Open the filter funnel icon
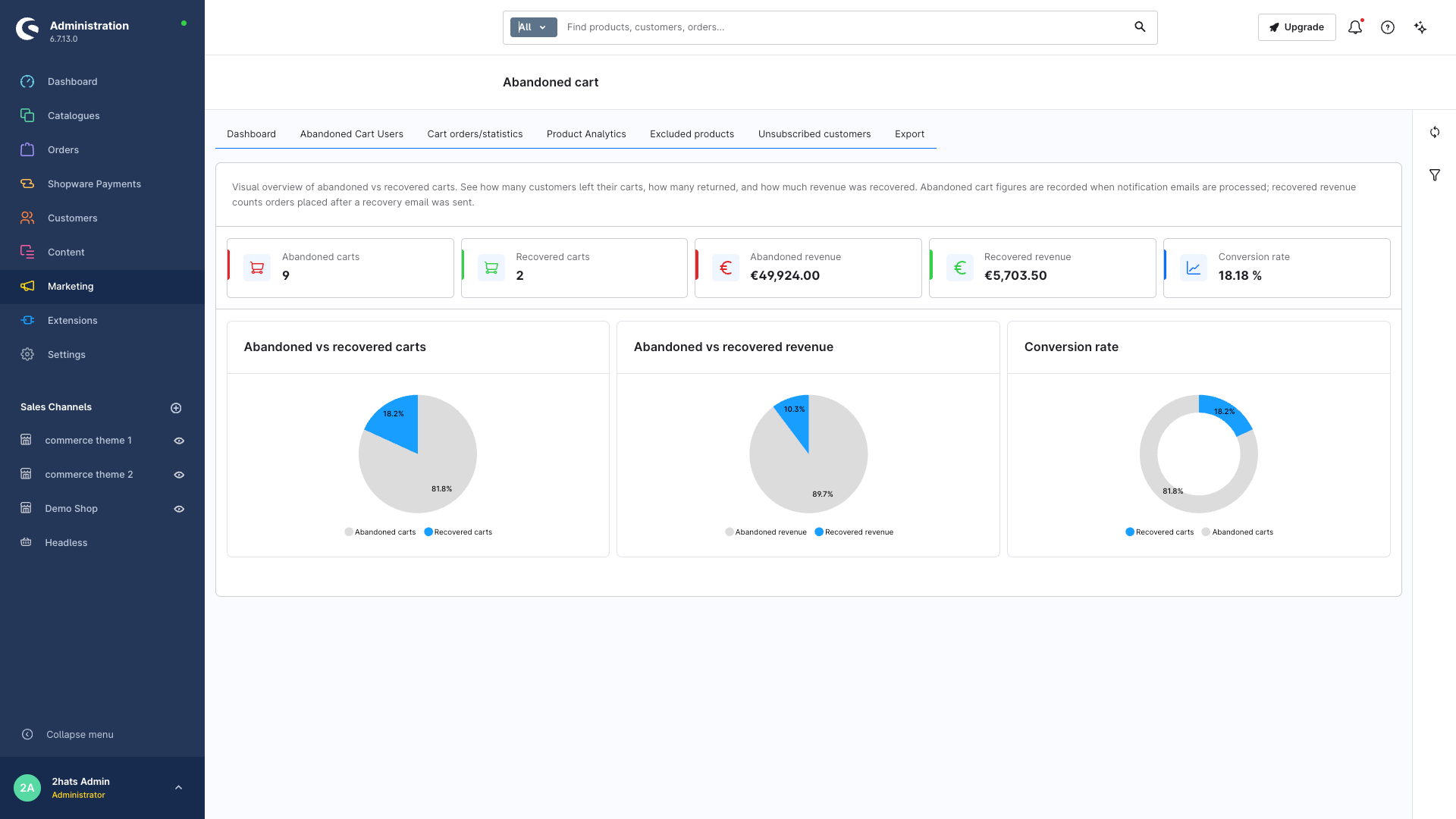Image resolution: width=1456 pixels, height=819 pixels. [x=1435, y=175]
